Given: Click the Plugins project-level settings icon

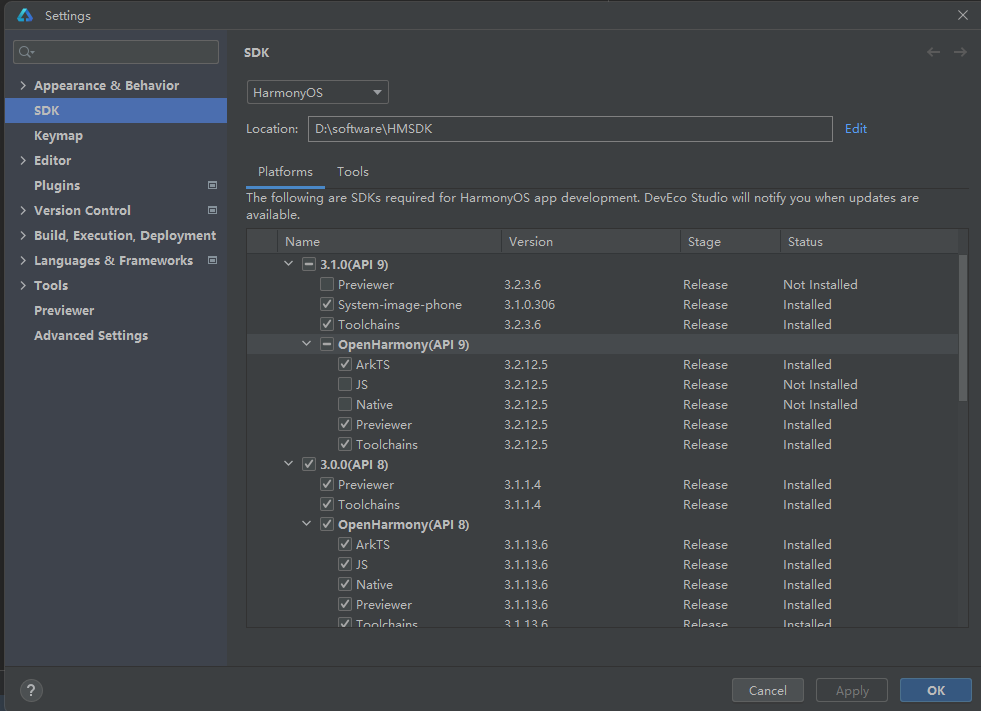Looking at the screenshot, I should pos(213,185).
